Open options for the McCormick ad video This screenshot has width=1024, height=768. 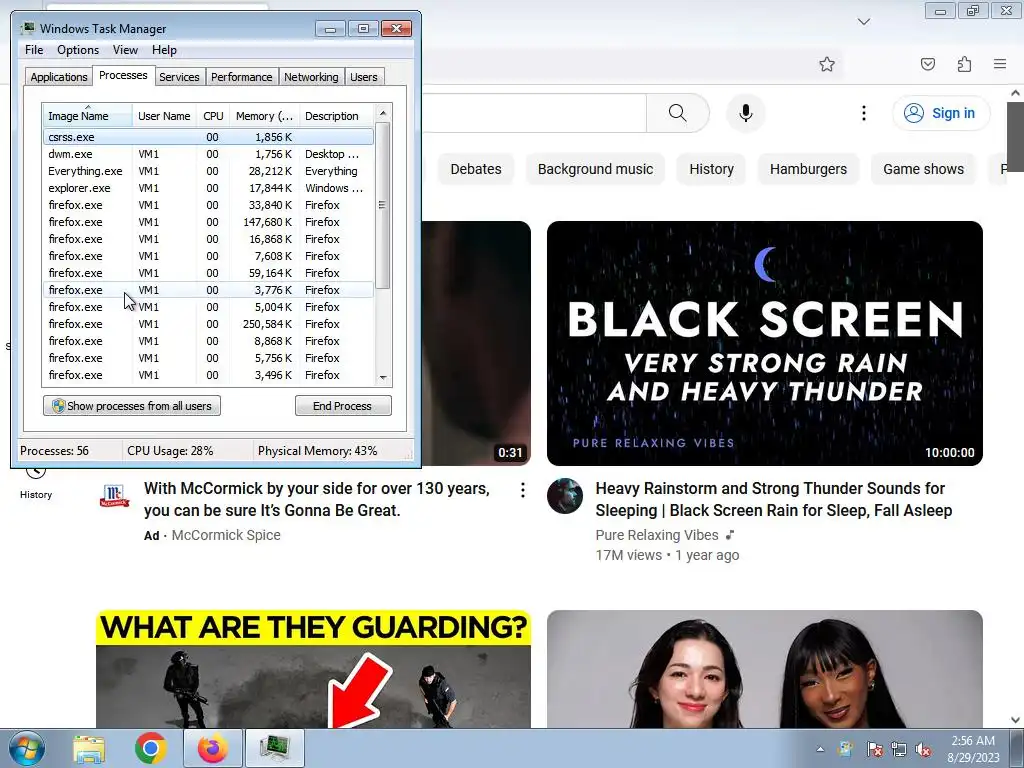click(522, 490)
